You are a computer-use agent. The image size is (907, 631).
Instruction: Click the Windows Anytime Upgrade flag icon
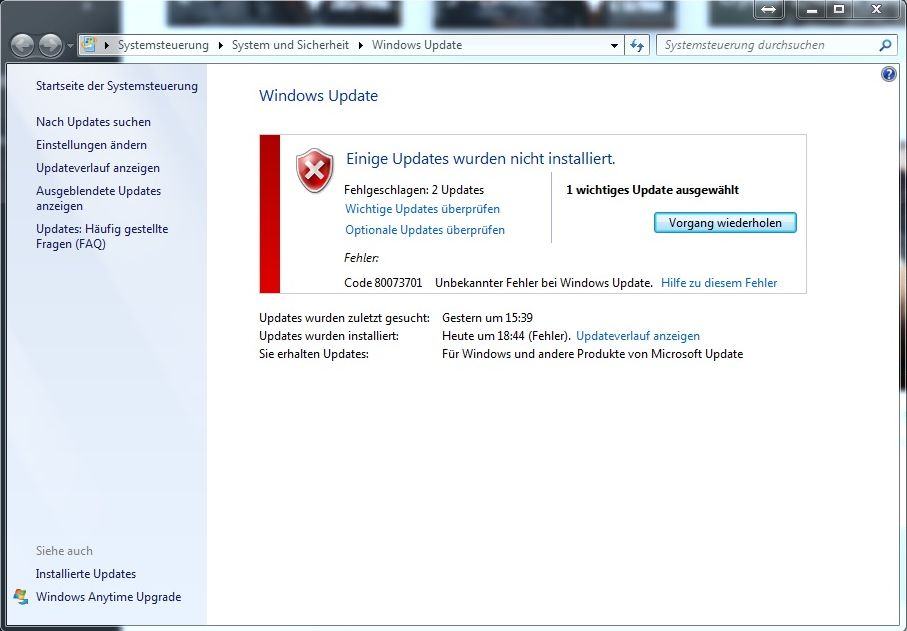21,597
